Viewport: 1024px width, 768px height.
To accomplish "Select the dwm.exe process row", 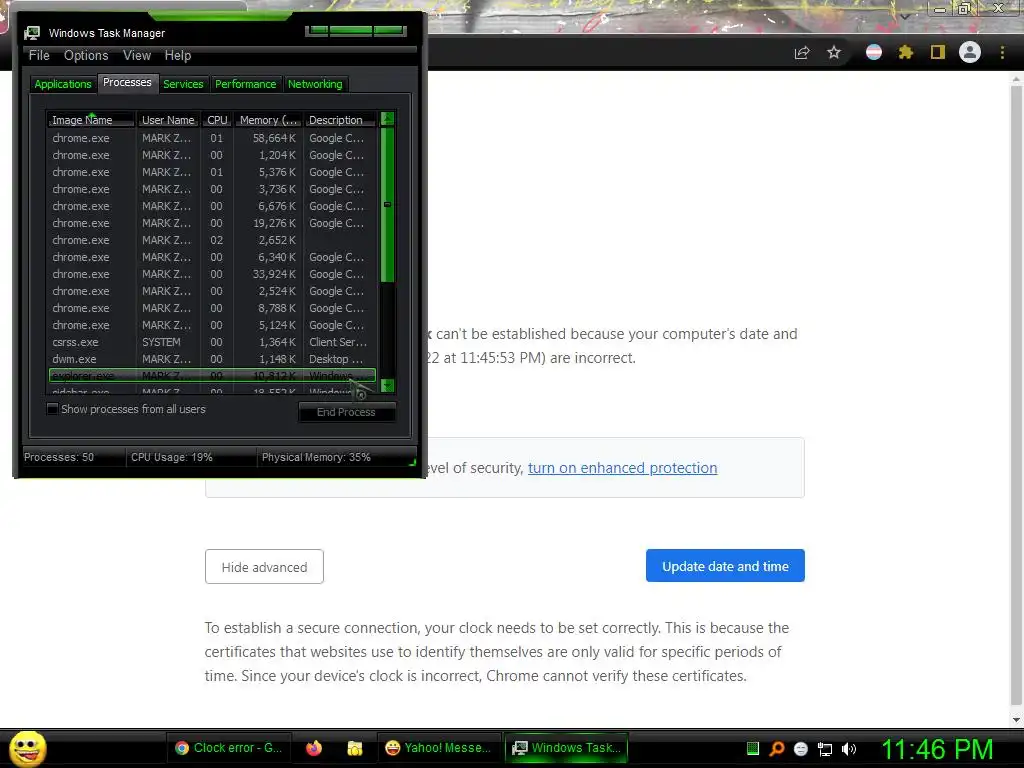I will point(212,359).
